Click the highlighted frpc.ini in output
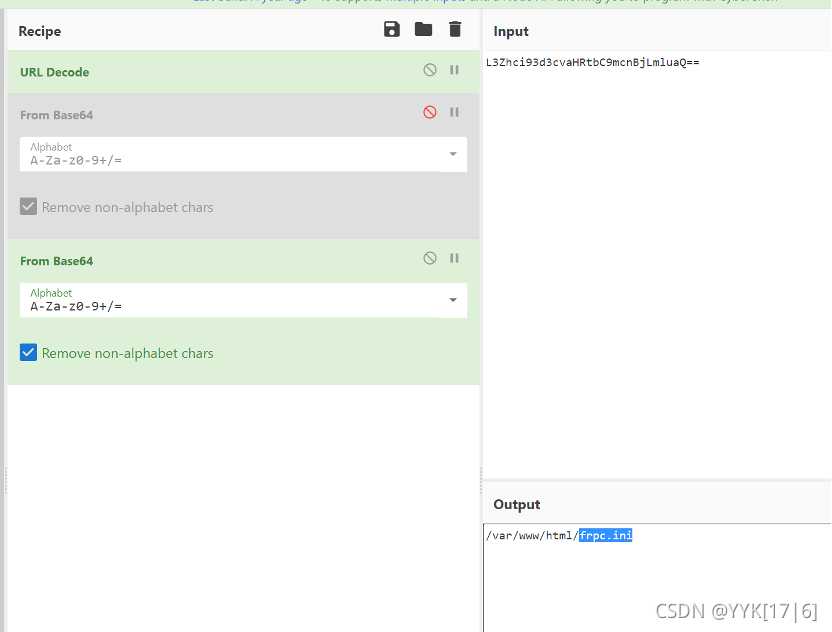This screenshot has width=832, height=632. (606, 535)
